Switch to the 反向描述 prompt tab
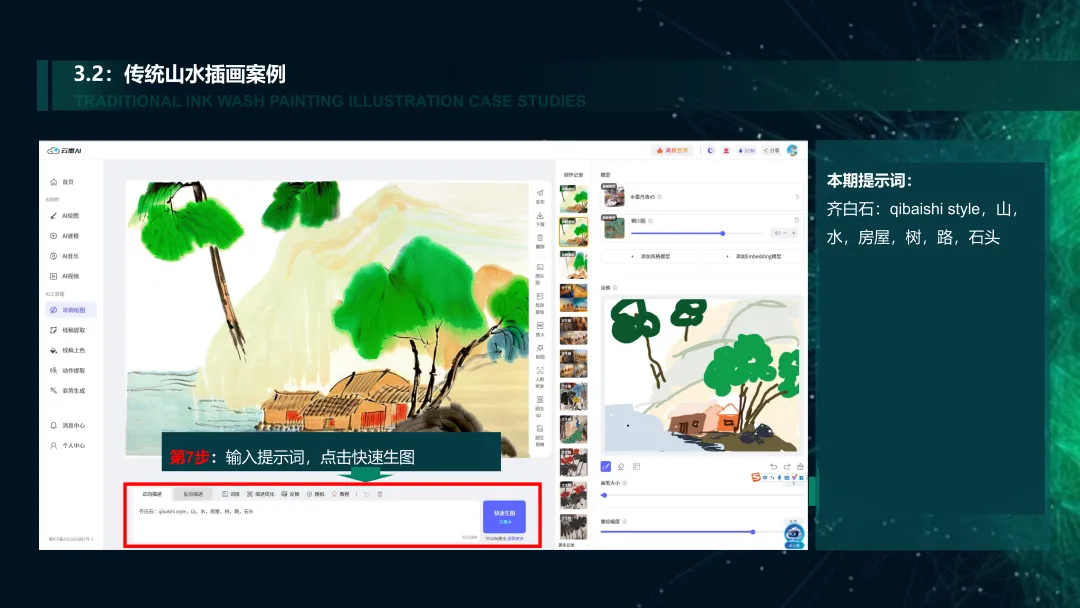 tap(193, 494)
